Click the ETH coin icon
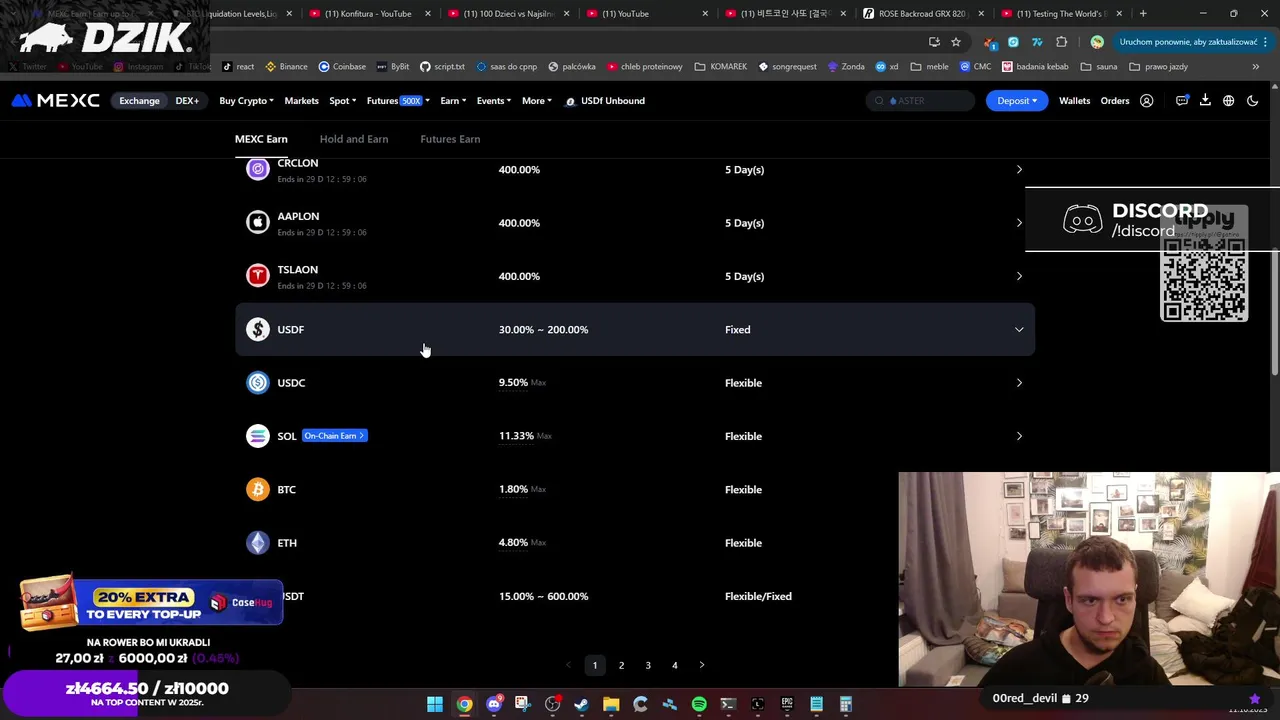This screenshot has height=720, width=1280. (x=258, y=543)
